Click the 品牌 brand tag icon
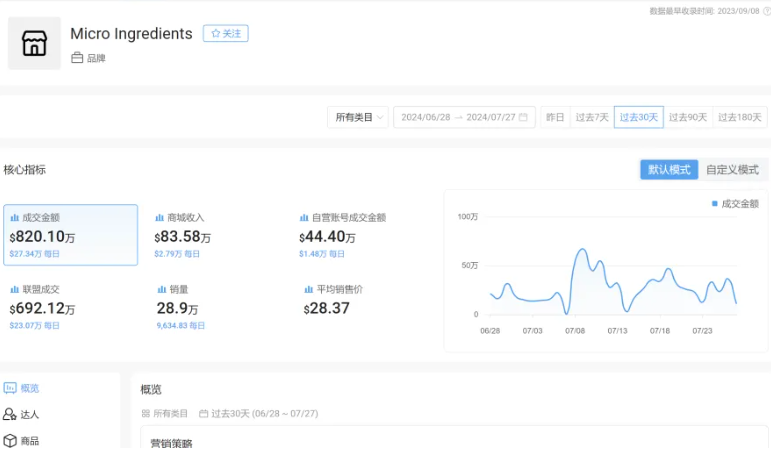This screenshot has height=462, width=771. [x=77, y=59]
